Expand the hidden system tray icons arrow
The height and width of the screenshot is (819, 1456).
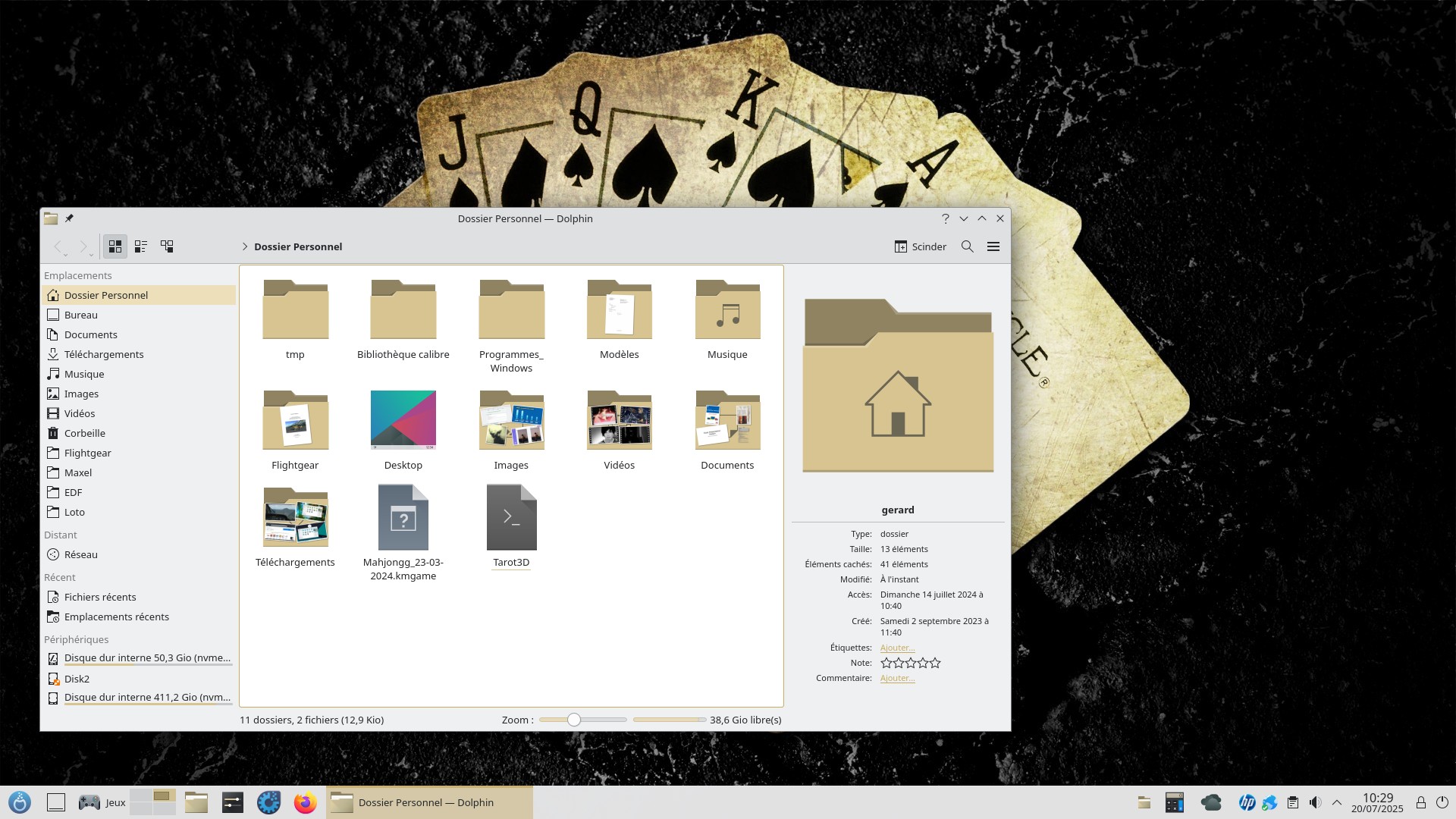click(x=1337, y=802)
